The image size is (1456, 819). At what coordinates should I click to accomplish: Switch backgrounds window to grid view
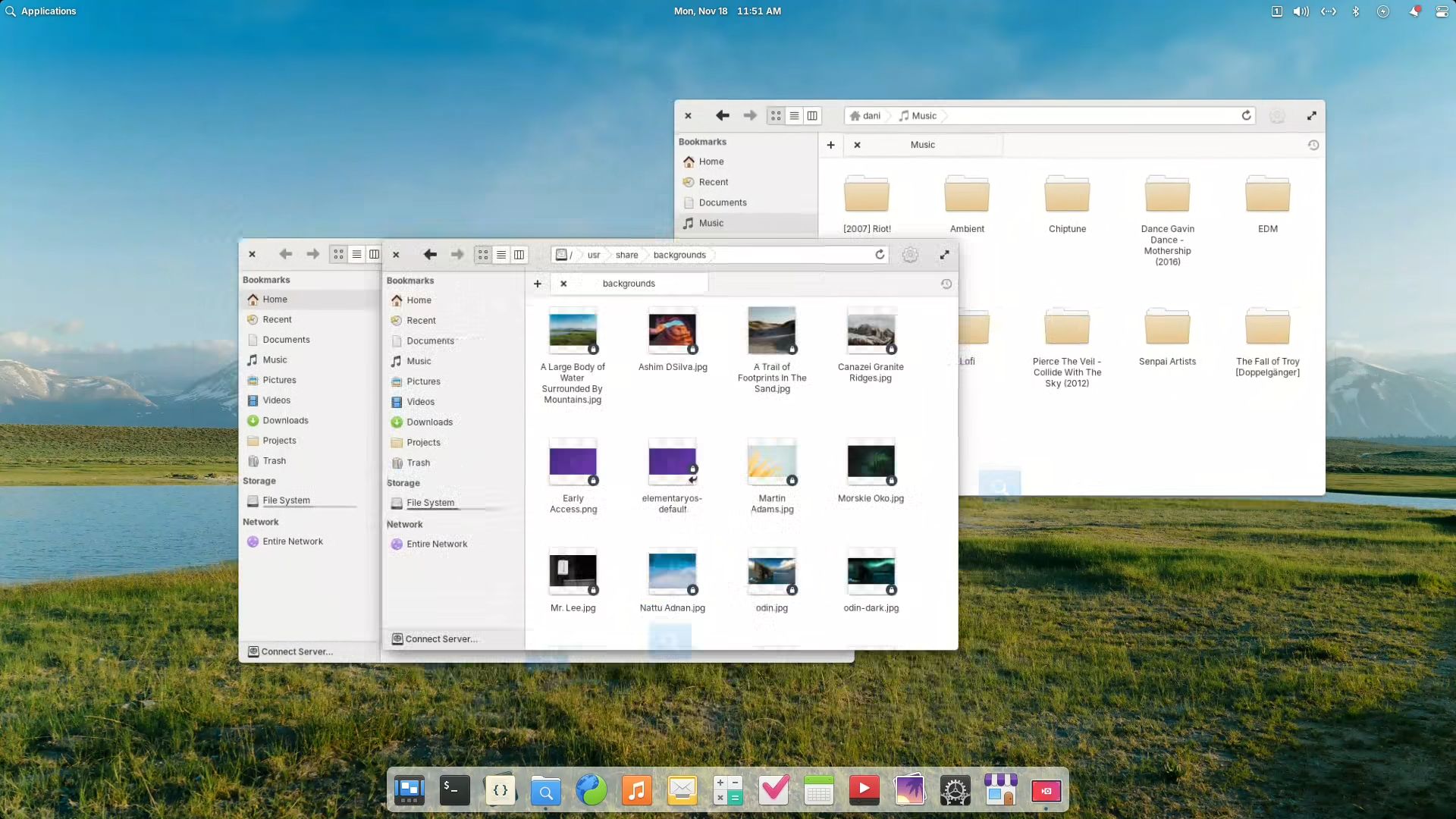click(x=483, y=255)
